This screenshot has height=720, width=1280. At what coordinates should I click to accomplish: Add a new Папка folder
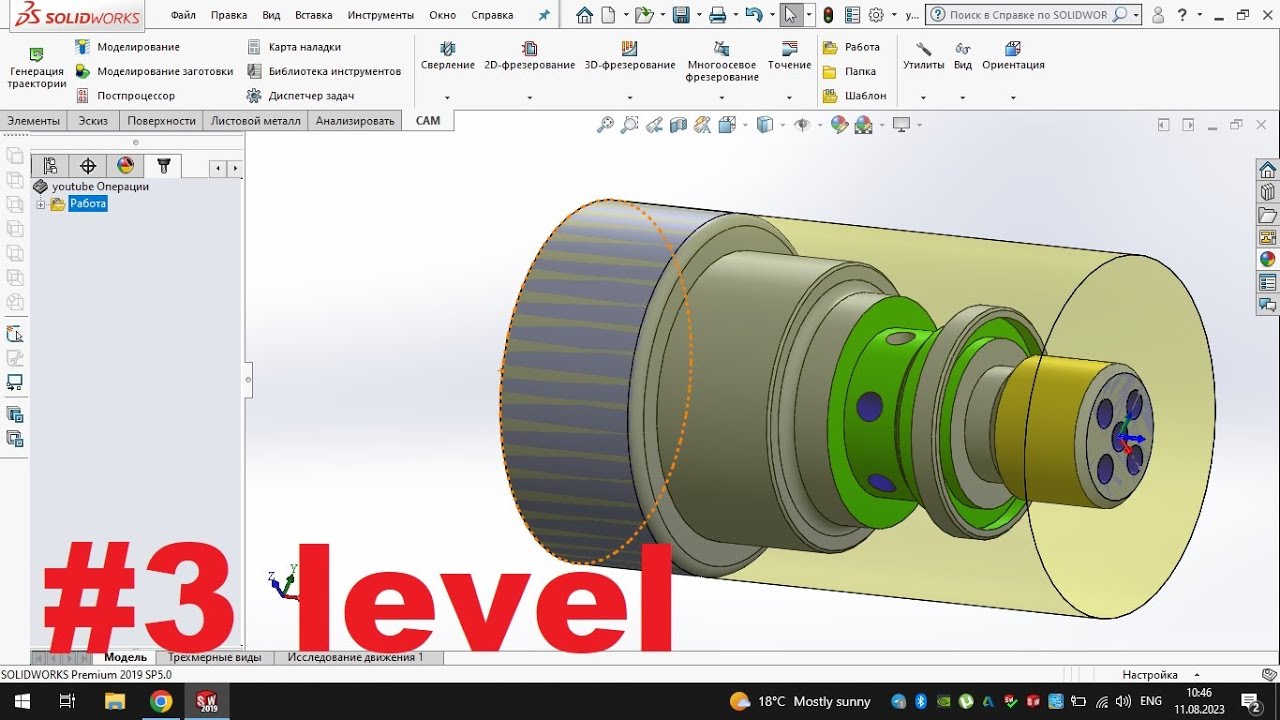pyautogui.click(x=849, y=71)
